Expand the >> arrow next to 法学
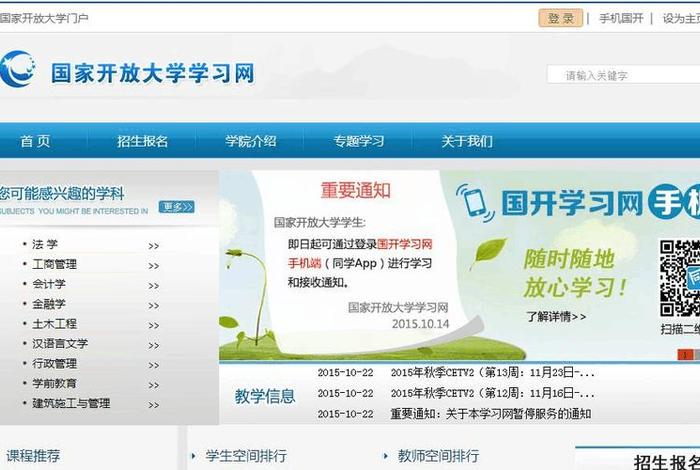This screenshot has height=470, width=700. pyautogui.click(x=154, y=246)
